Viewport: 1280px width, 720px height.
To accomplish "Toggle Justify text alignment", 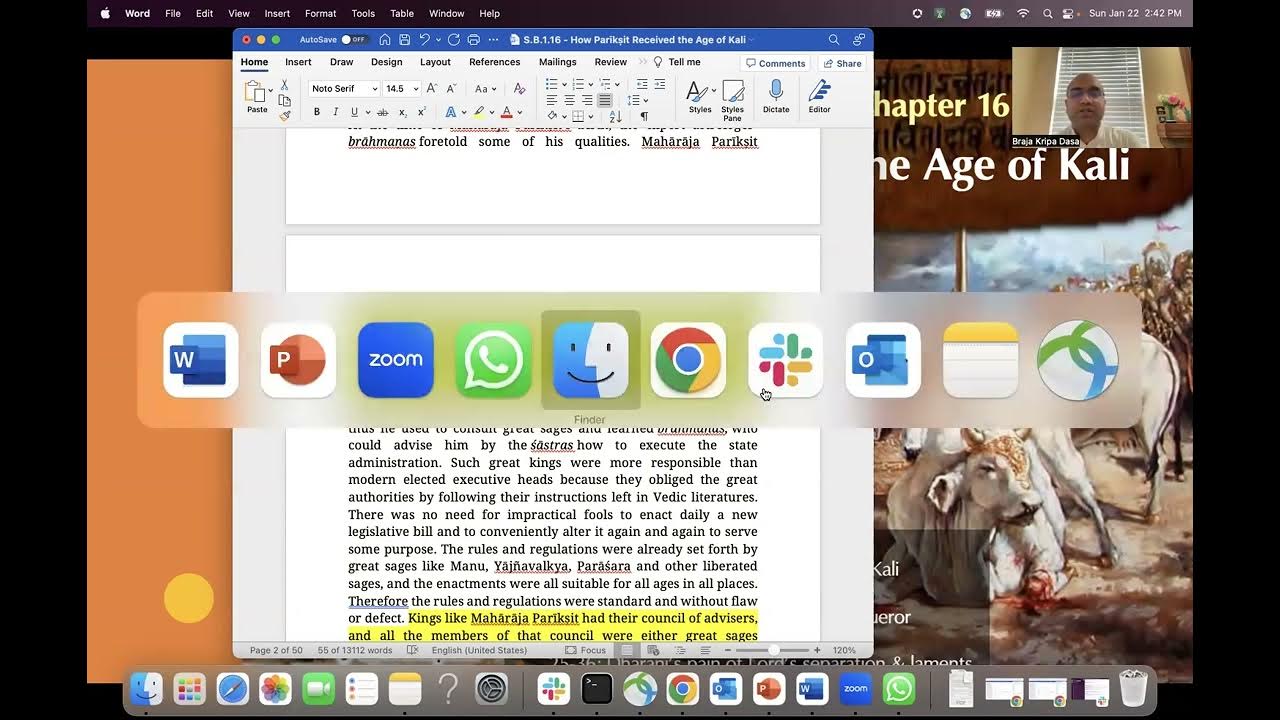I will point(604,101).
